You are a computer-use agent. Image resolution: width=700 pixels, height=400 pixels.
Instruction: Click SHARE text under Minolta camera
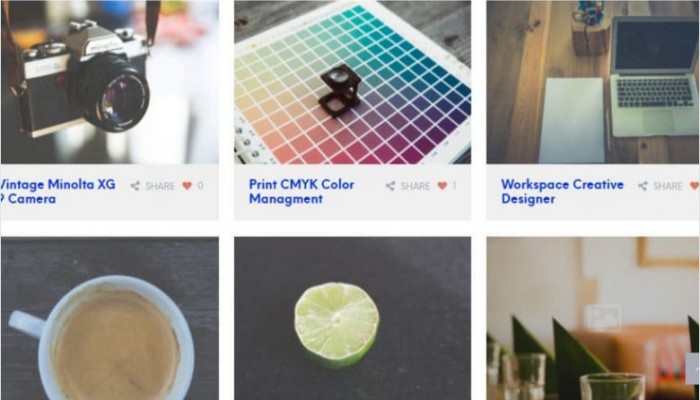[160, 186]
